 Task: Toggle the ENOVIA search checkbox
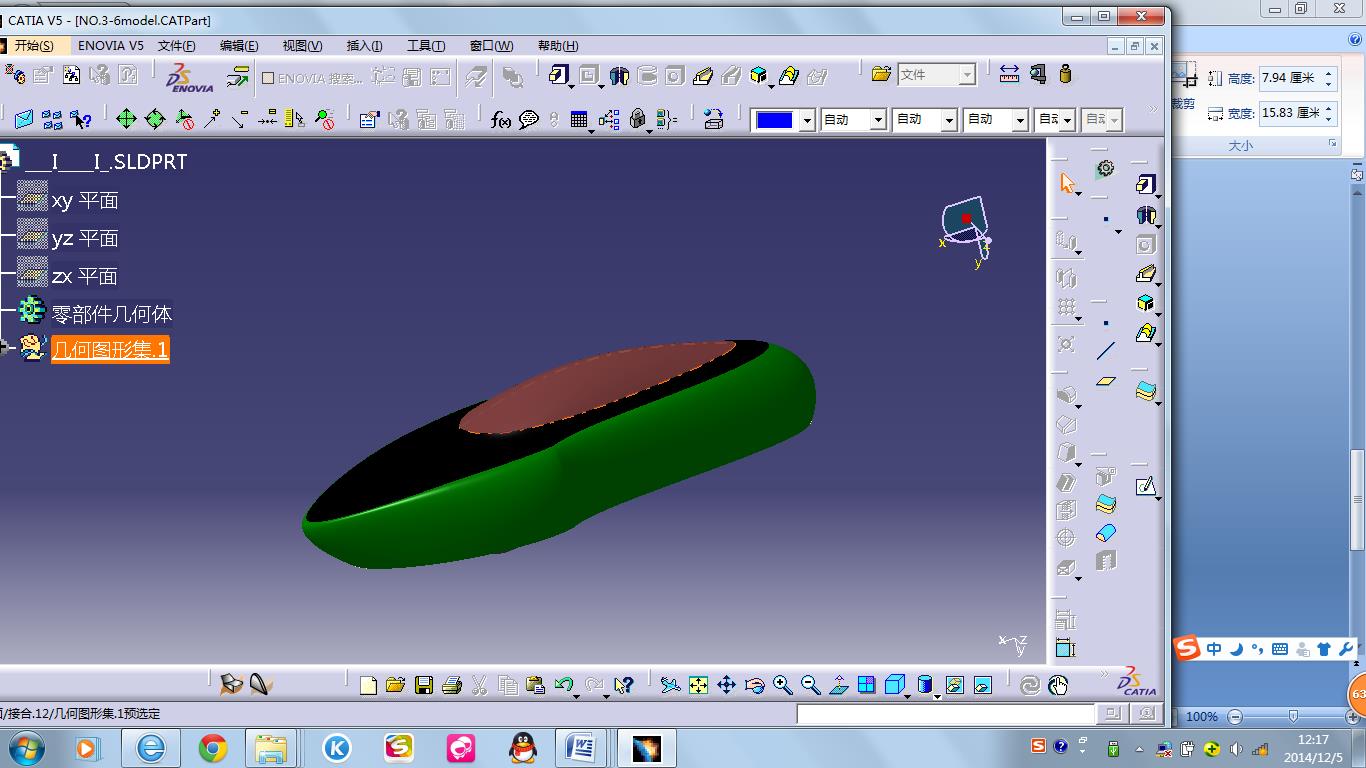pyautogui.click(x=268, y=78)
